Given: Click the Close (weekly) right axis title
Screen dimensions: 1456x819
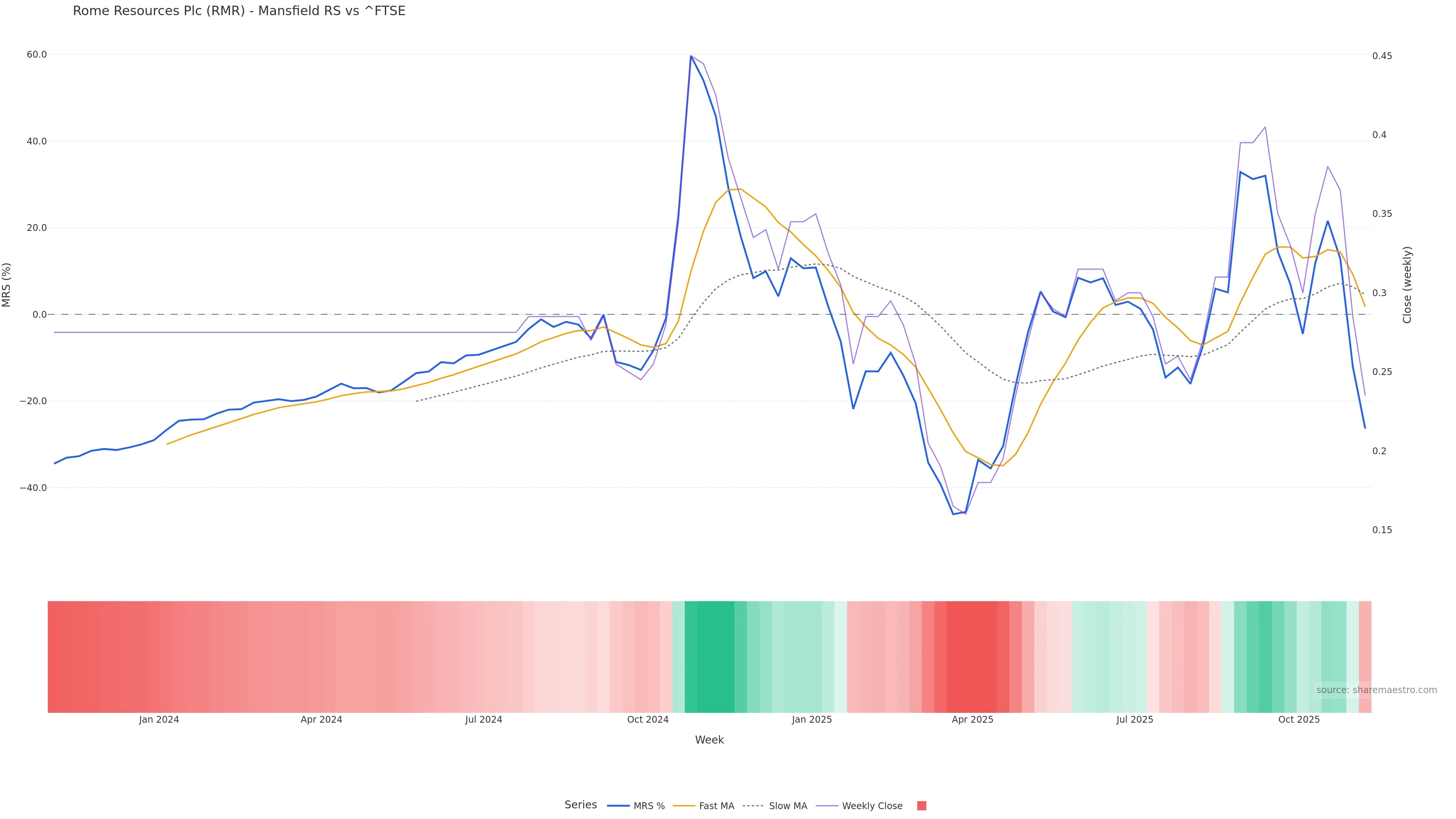Looking at the screenshot, I should [x=1407, y=285].
